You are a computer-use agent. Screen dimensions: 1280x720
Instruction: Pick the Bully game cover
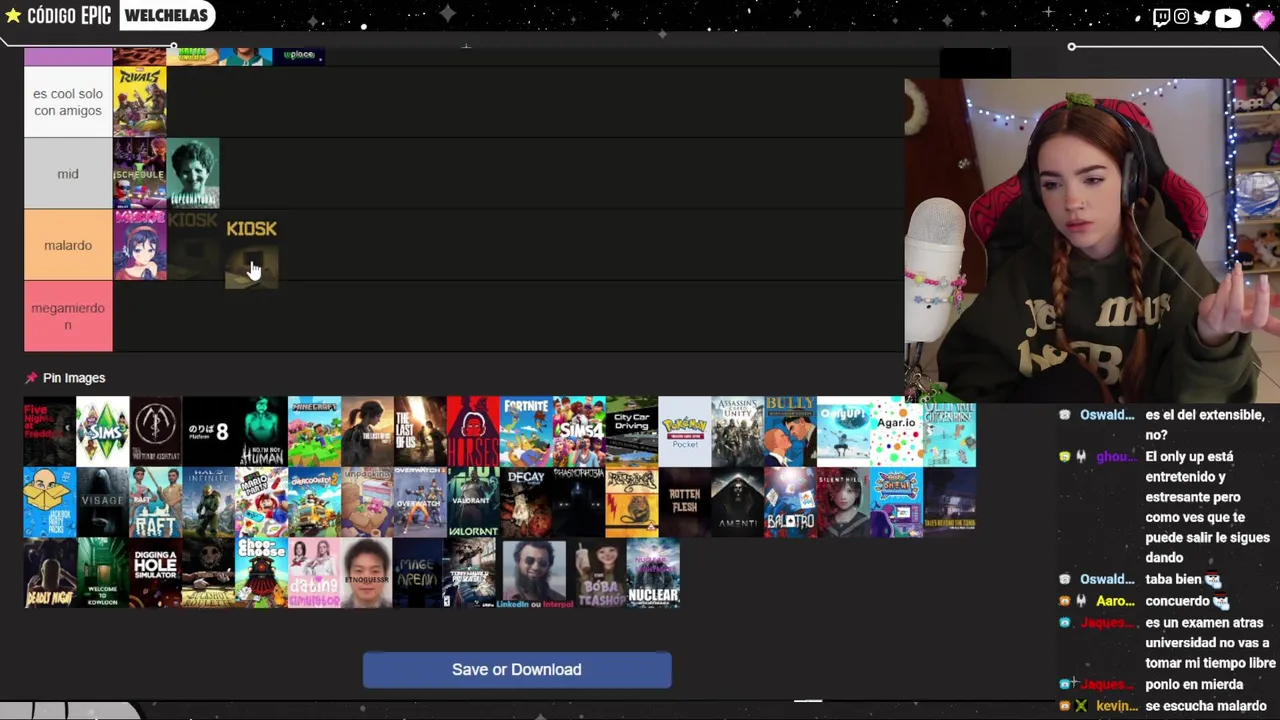(x=791, y=432)
